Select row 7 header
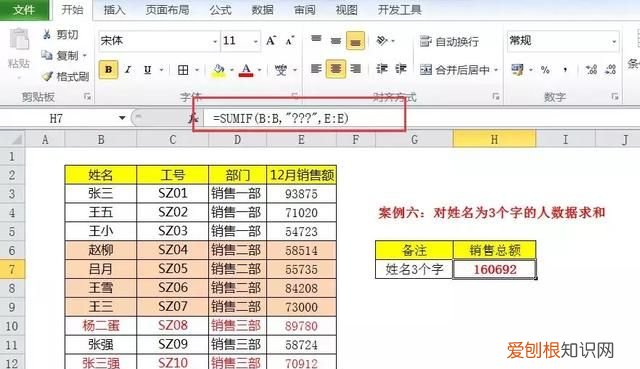The height and width of the screenshot is (369, 640). tap(12, 269)
